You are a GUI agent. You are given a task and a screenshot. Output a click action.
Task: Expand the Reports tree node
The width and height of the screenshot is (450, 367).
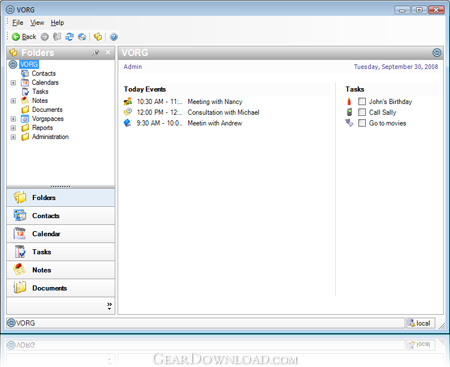tap(13, 128)
